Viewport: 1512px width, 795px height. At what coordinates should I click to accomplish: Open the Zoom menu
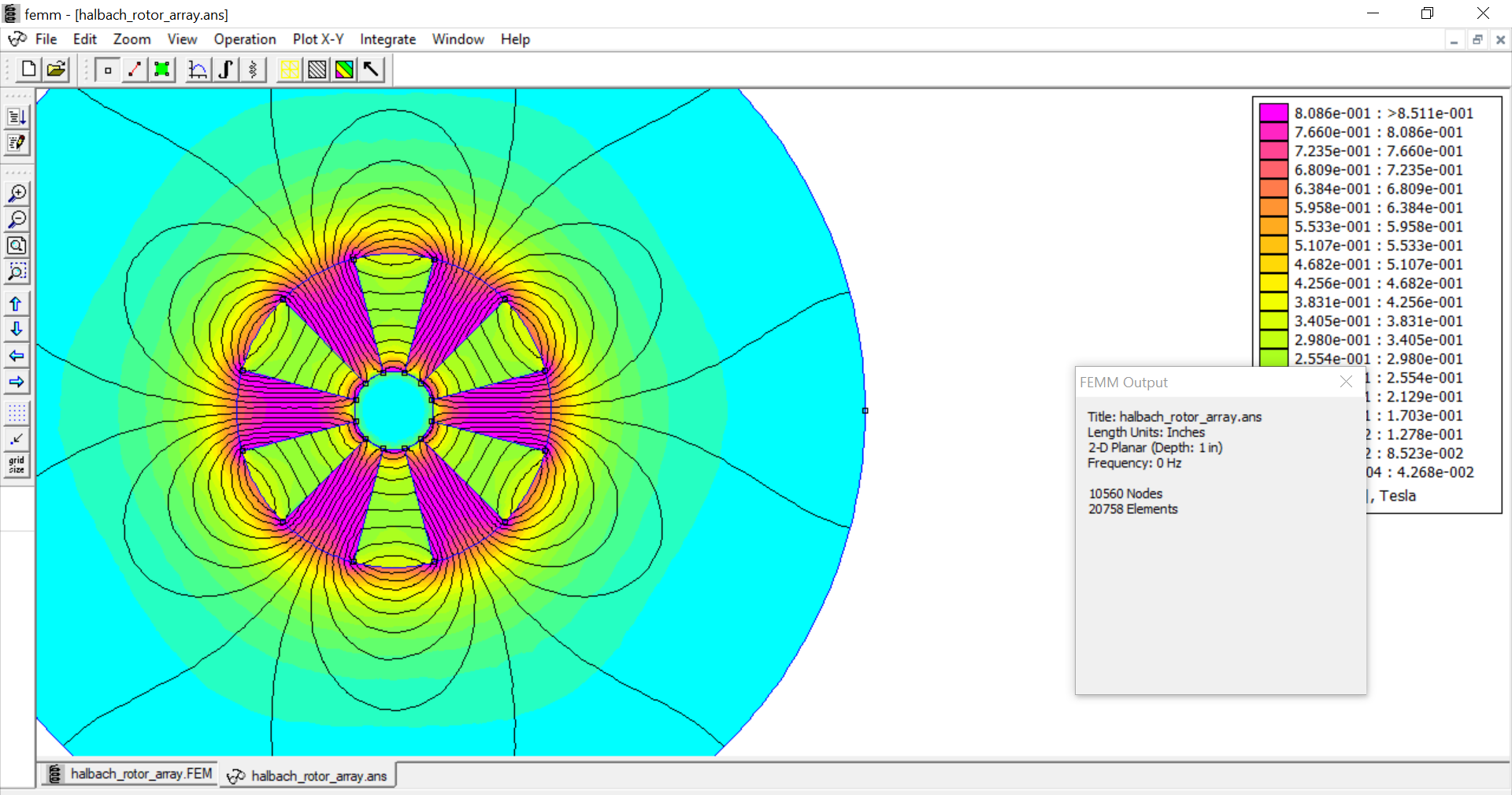point(132,39)
